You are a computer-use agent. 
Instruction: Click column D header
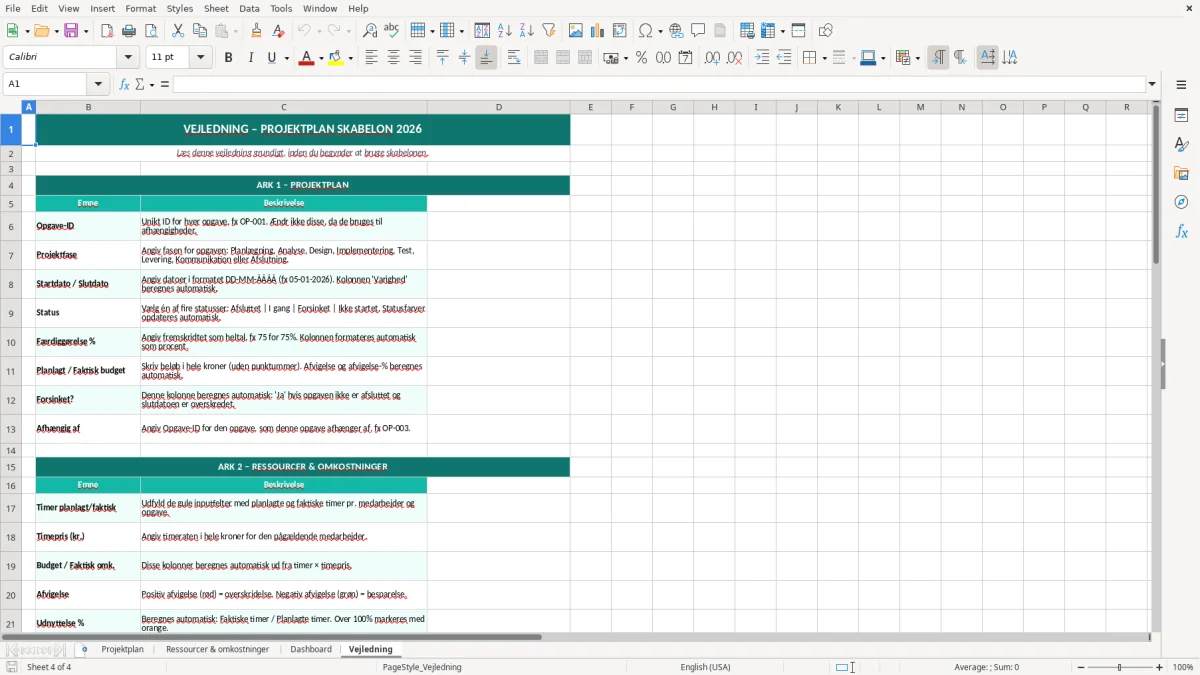pos(499,107)
